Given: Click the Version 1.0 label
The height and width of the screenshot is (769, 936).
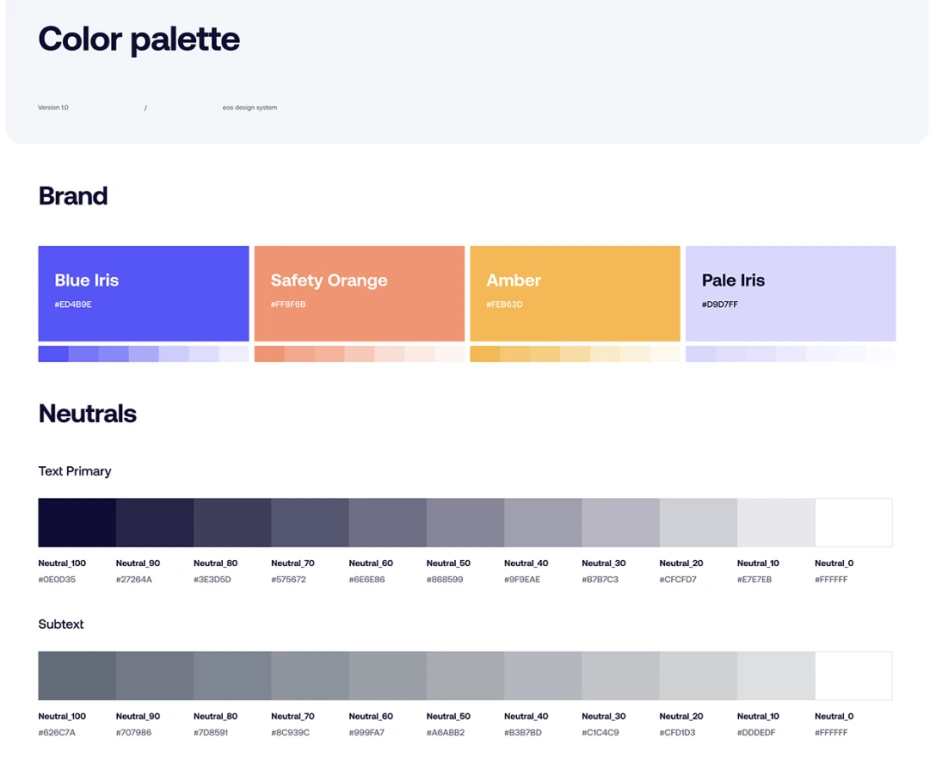Looking at the screenshot, I should pos(54,107).
